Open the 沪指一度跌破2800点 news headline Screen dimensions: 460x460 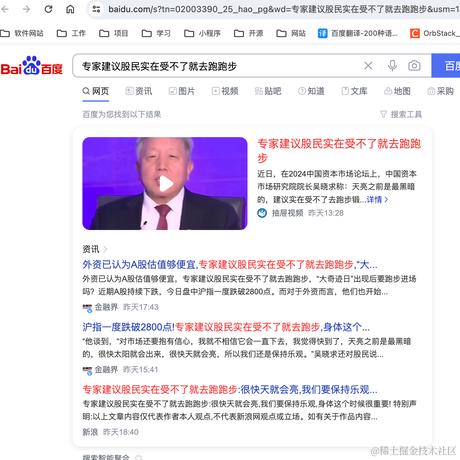pyautogui.click(x=226, y=327)
